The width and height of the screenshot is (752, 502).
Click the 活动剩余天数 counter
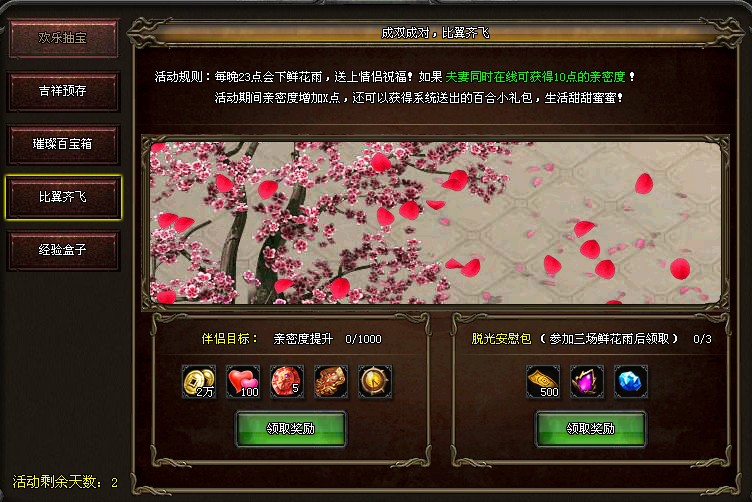click(x=65, y=482)
